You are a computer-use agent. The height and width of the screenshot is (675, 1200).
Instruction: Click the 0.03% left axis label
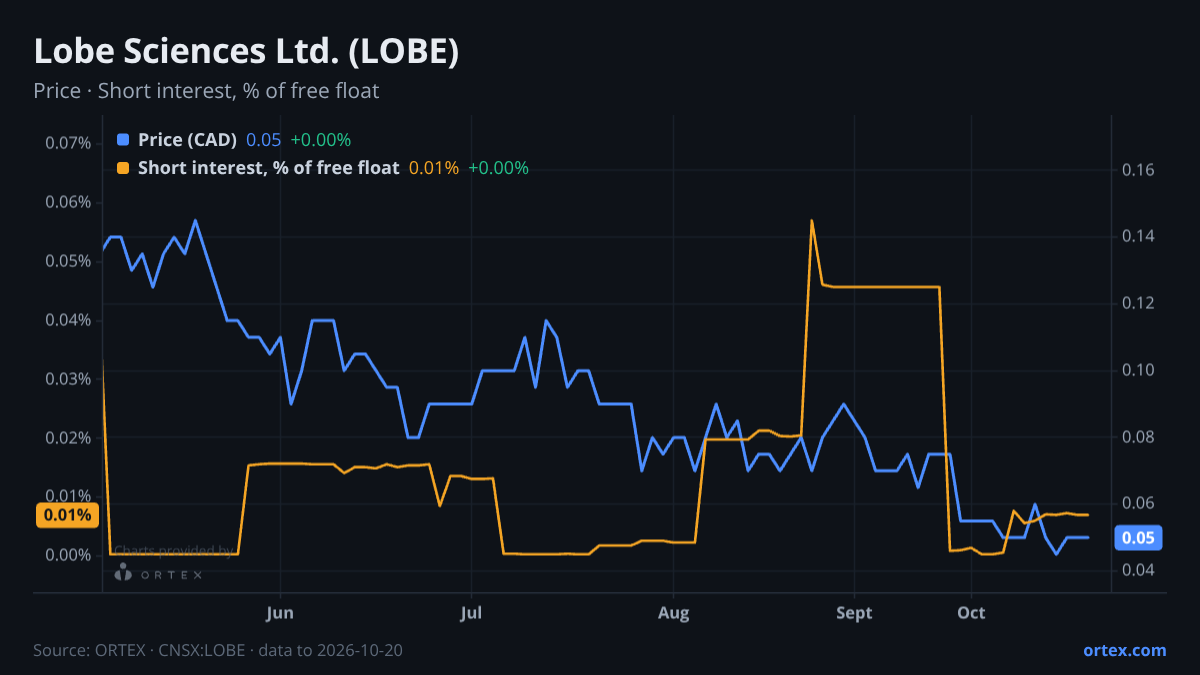[x=68, y=379]
